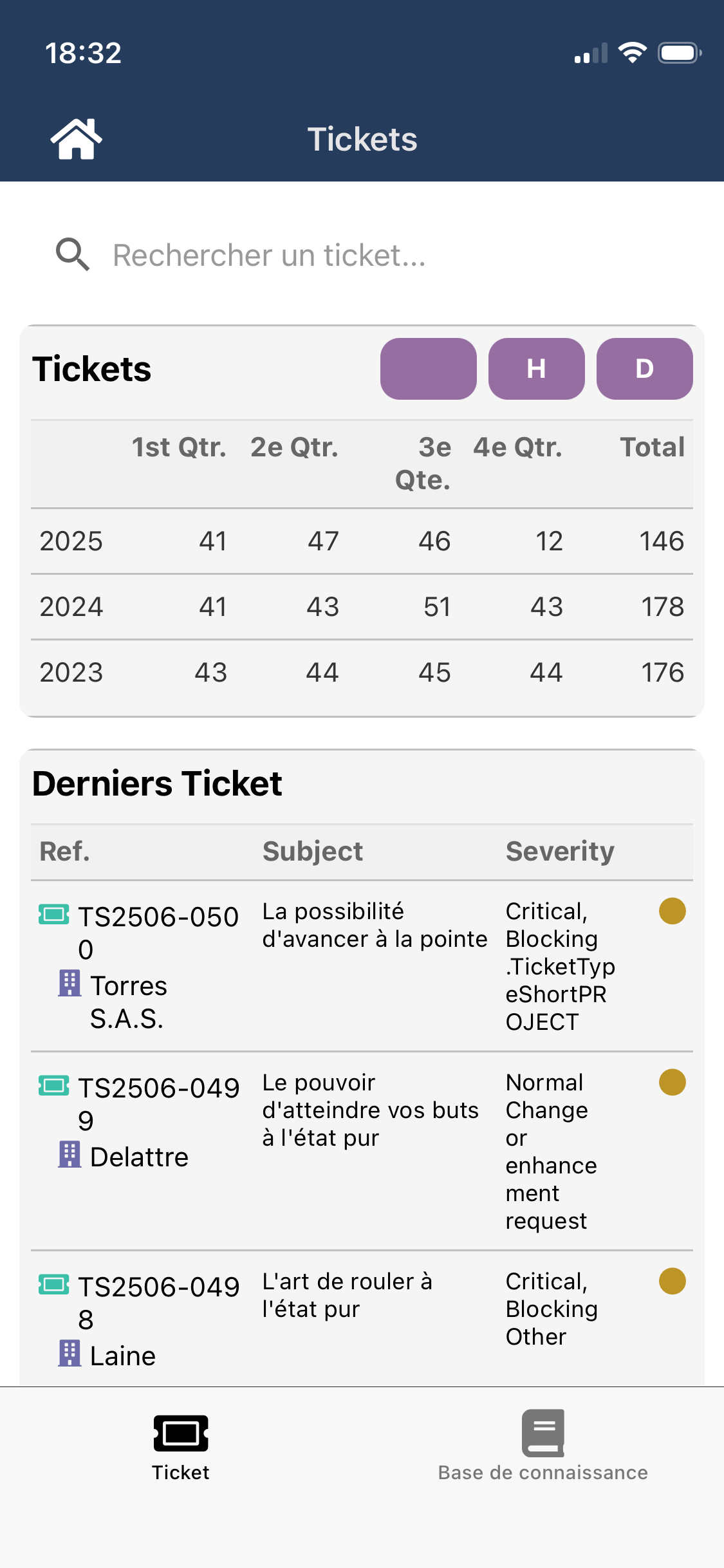This screenshot has width=724, height=1568.
Task: Tap the home icon in header
Action: pos(76,139)
